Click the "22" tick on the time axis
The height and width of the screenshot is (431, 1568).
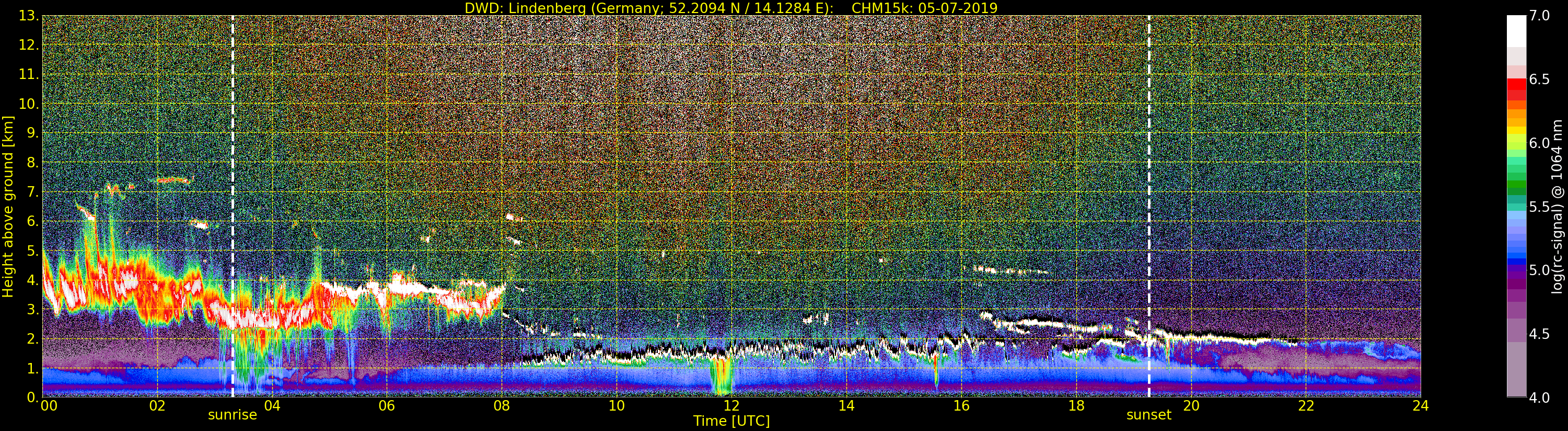(1306, 405)
